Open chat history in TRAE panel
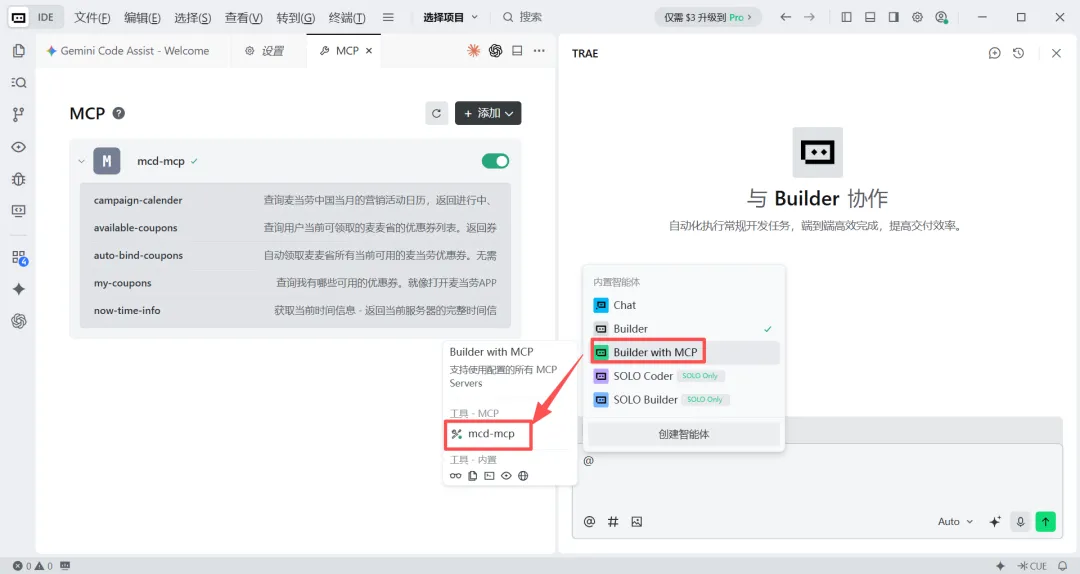 coord(1019,53)
